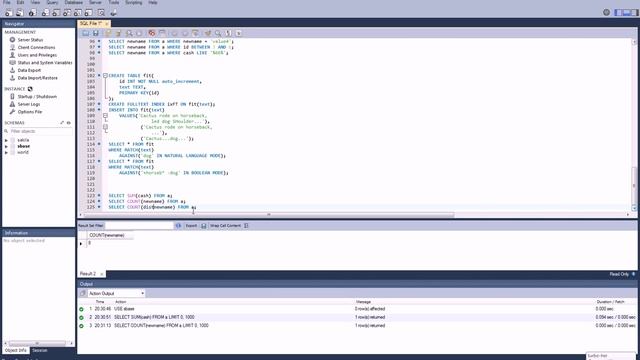Switch to the Session tab
Image resolution: width=640 pixels, height=360 pixels.
pos(40,351)
